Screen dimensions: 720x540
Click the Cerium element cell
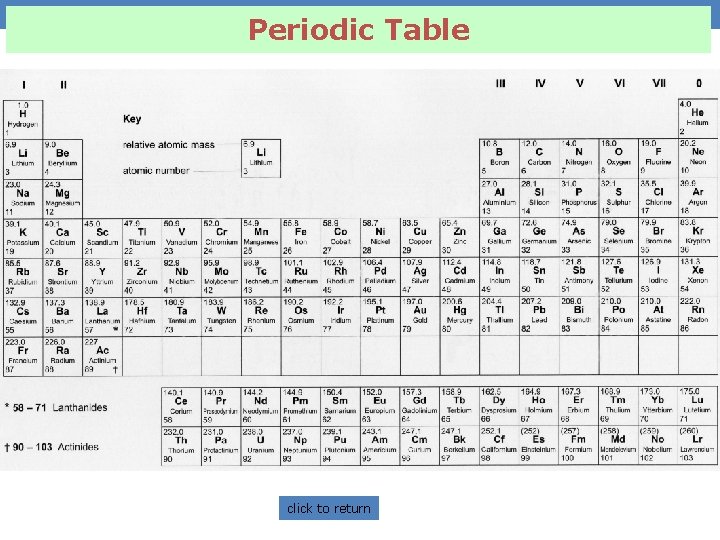181,407
